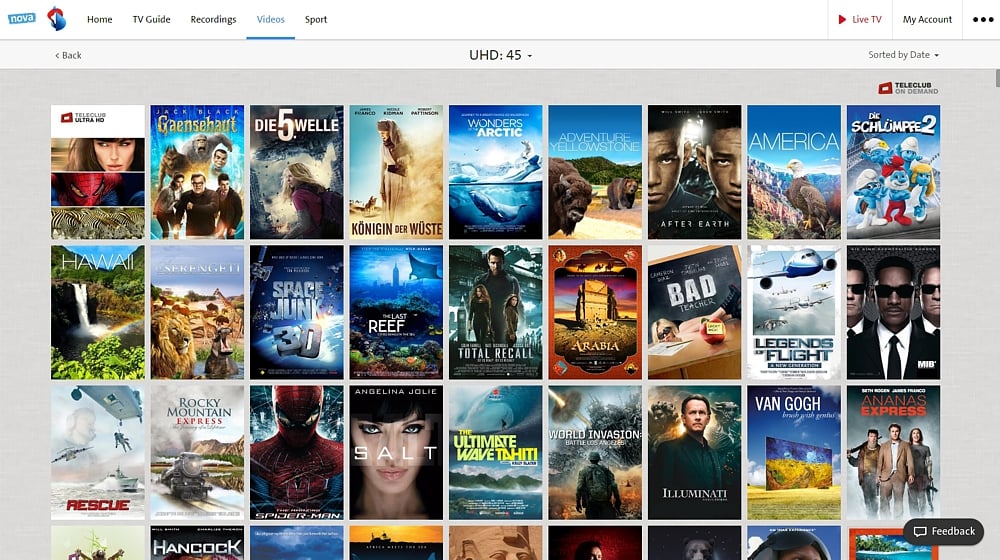
Task: Open the Salt poster
Action: click(396, 452)
